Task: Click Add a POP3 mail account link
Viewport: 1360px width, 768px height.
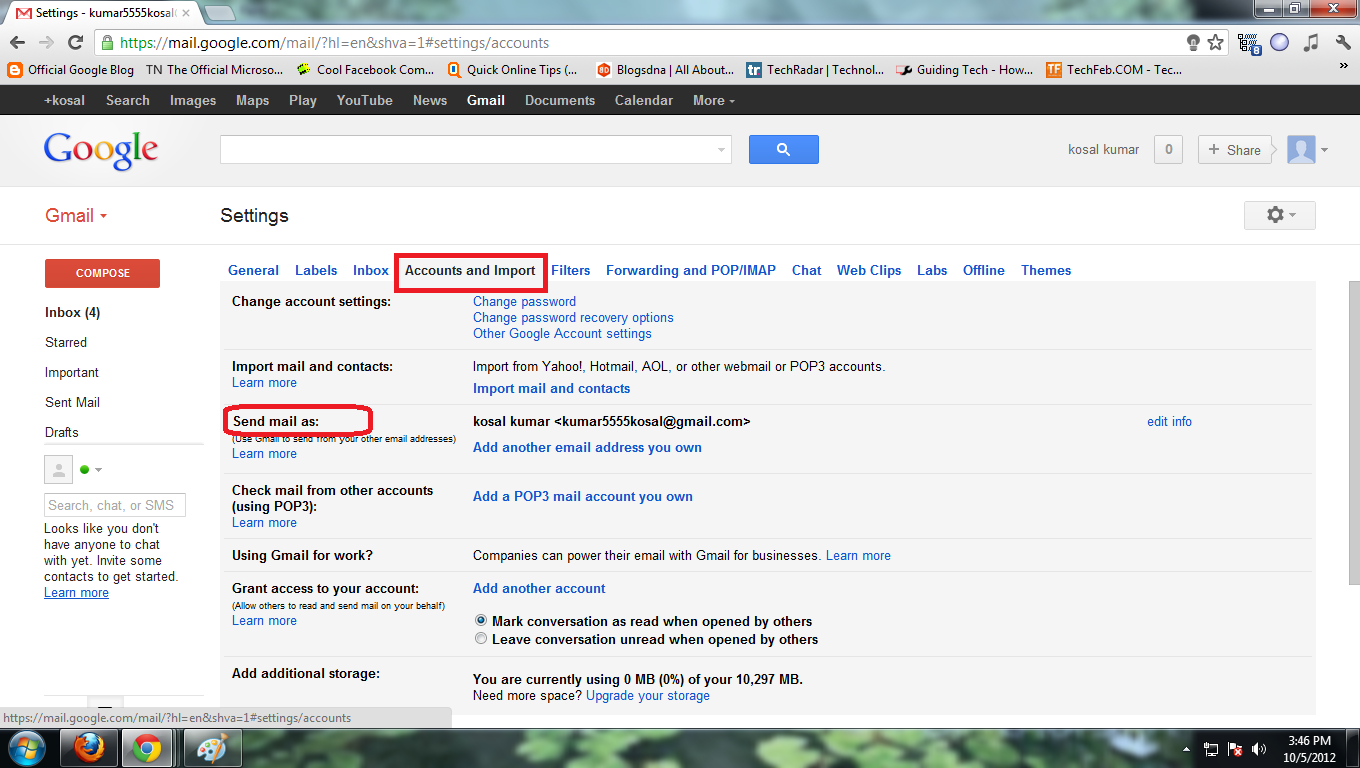Action: pyautogui.click(x=583, y=496)
